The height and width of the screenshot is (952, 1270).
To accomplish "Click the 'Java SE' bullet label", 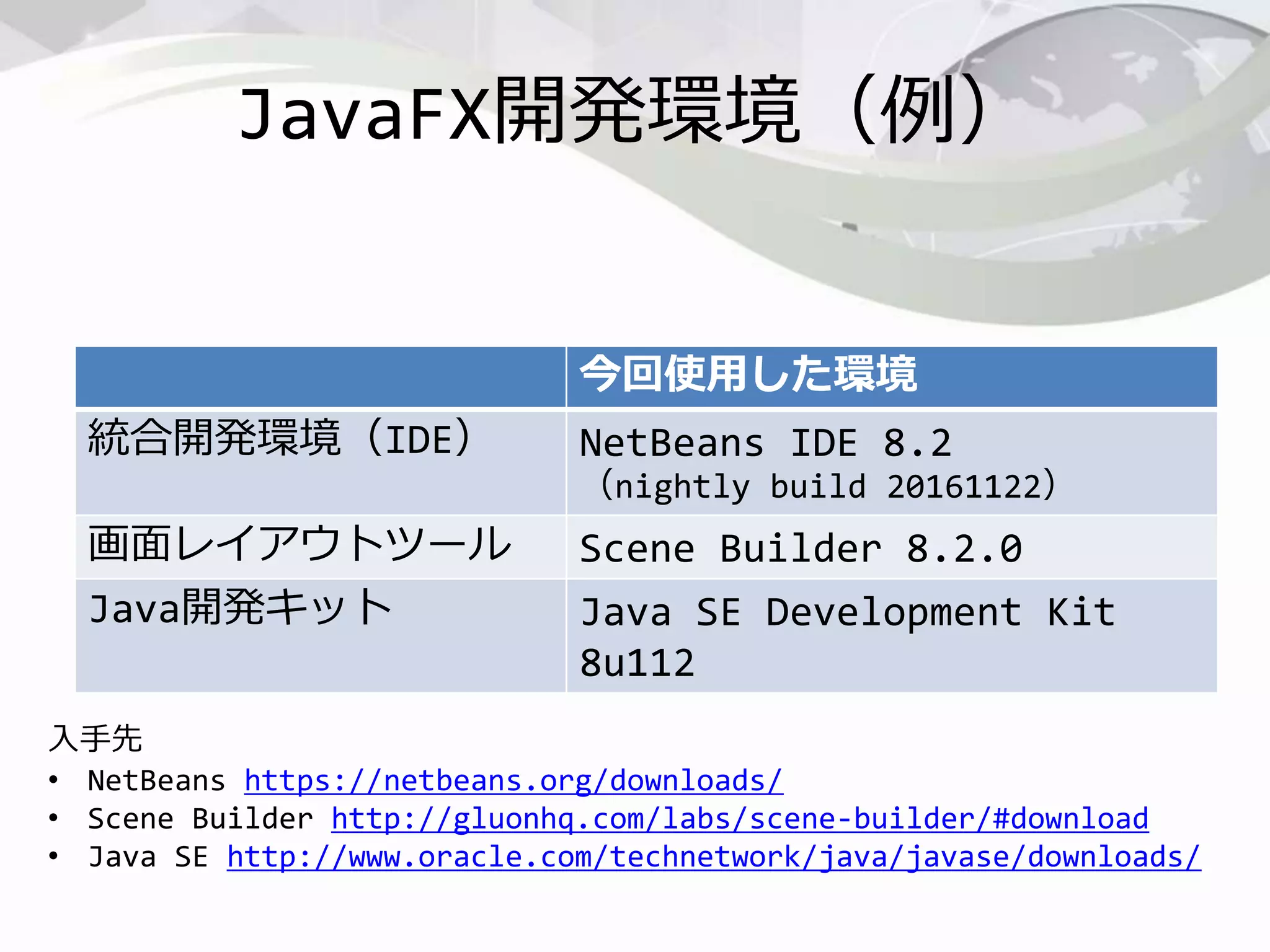I will pos(148,857).
